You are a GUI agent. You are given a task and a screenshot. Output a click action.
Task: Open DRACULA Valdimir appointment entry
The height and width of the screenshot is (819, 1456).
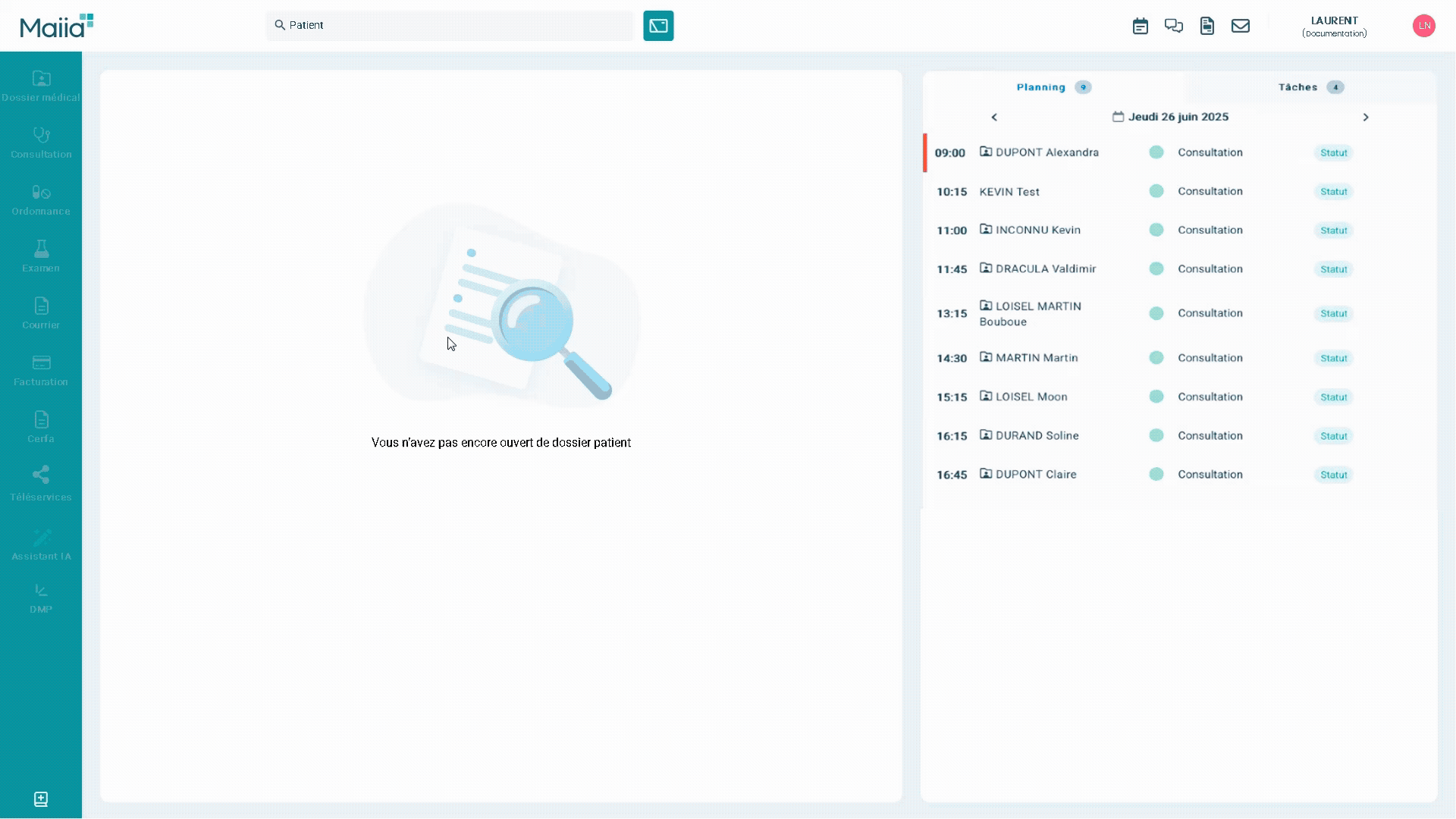pos(1044,269)
